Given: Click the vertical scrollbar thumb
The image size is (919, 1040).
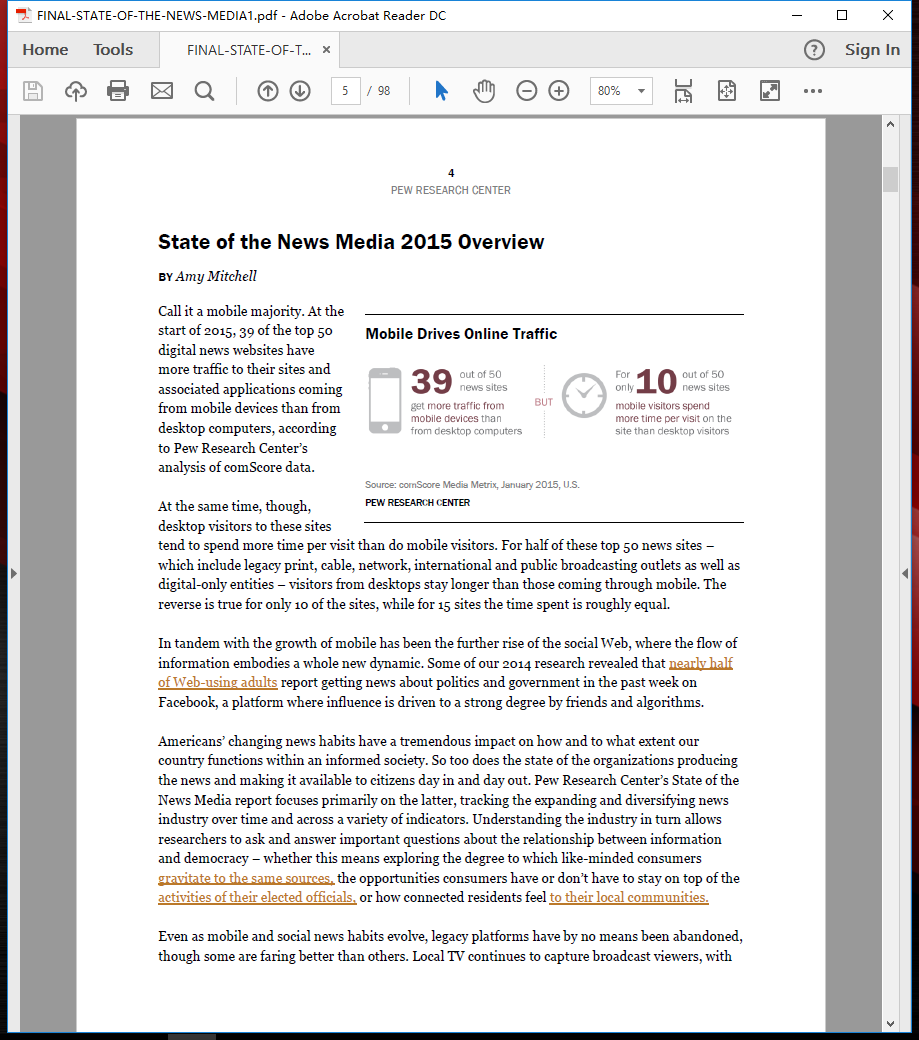Looking at the screenshot, I should [x=890, y=179].
